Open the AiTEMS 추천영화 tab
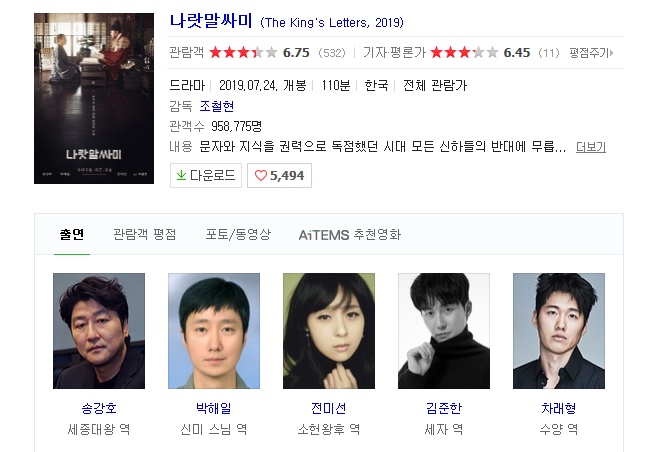Image resolution: width=659 pixels, height=452 pixels. tap(350, 235)
